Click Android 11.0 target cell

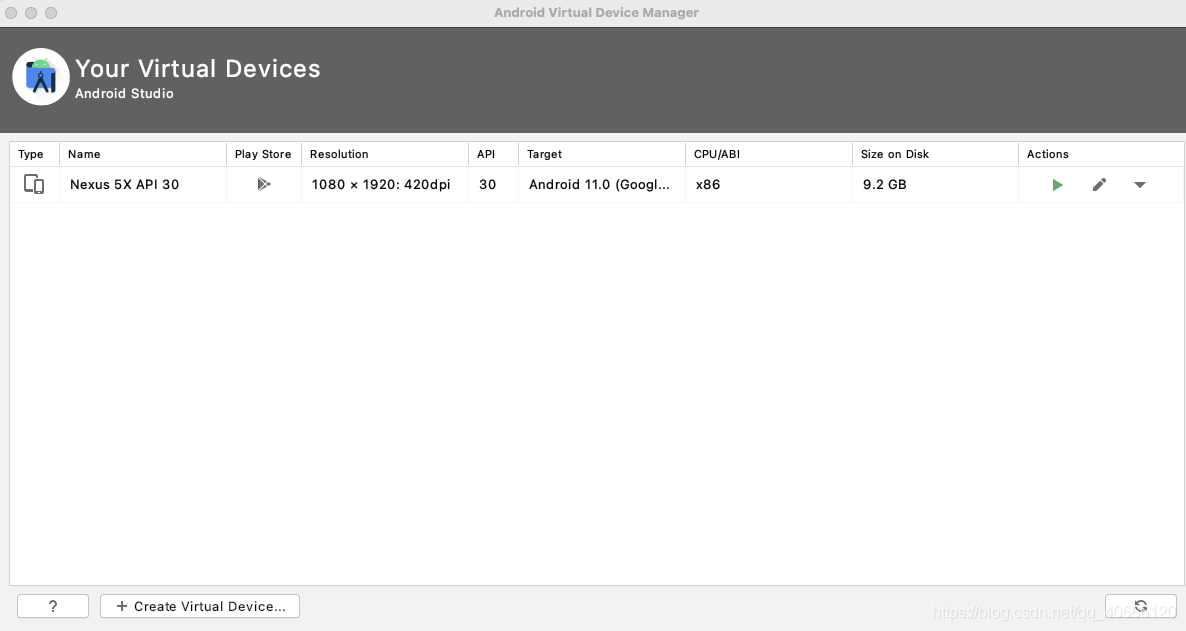[602, 185]
